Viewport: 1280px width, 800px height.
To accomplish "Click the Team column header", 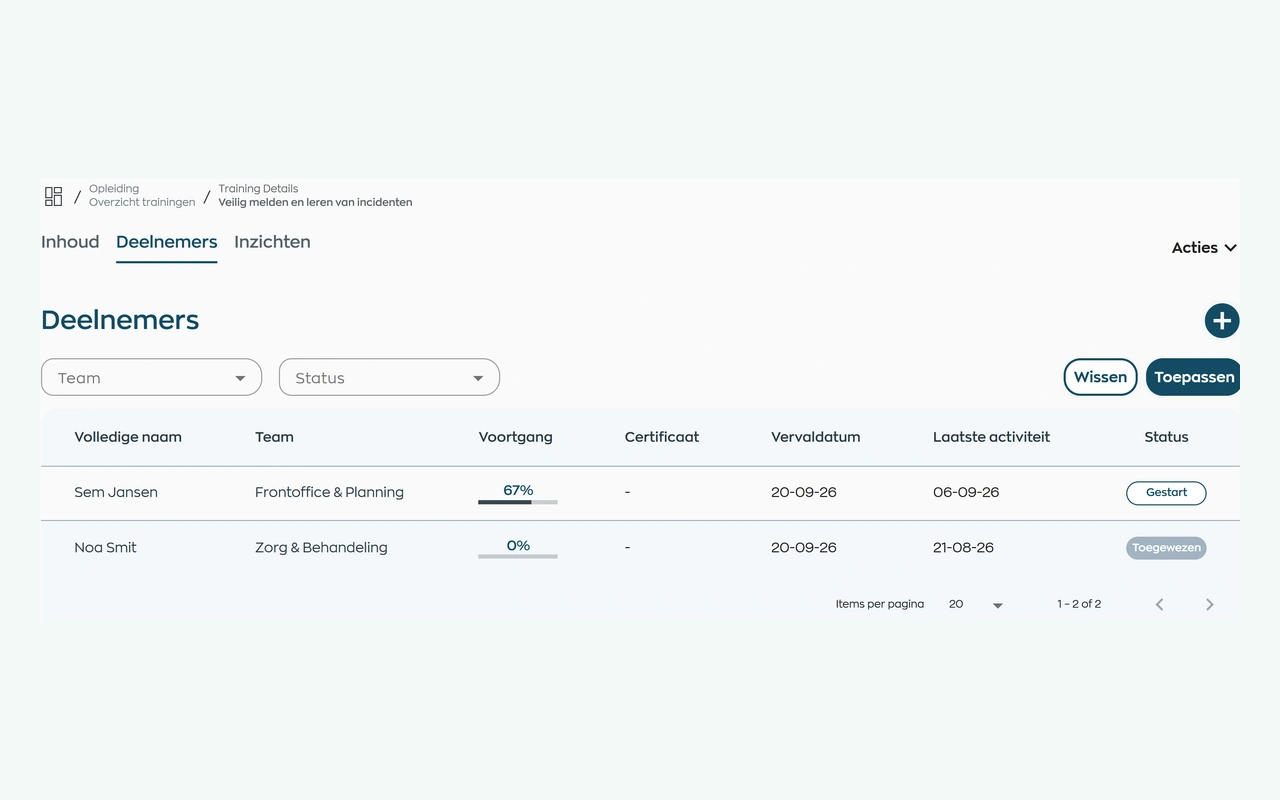I will tap(274, 437).
